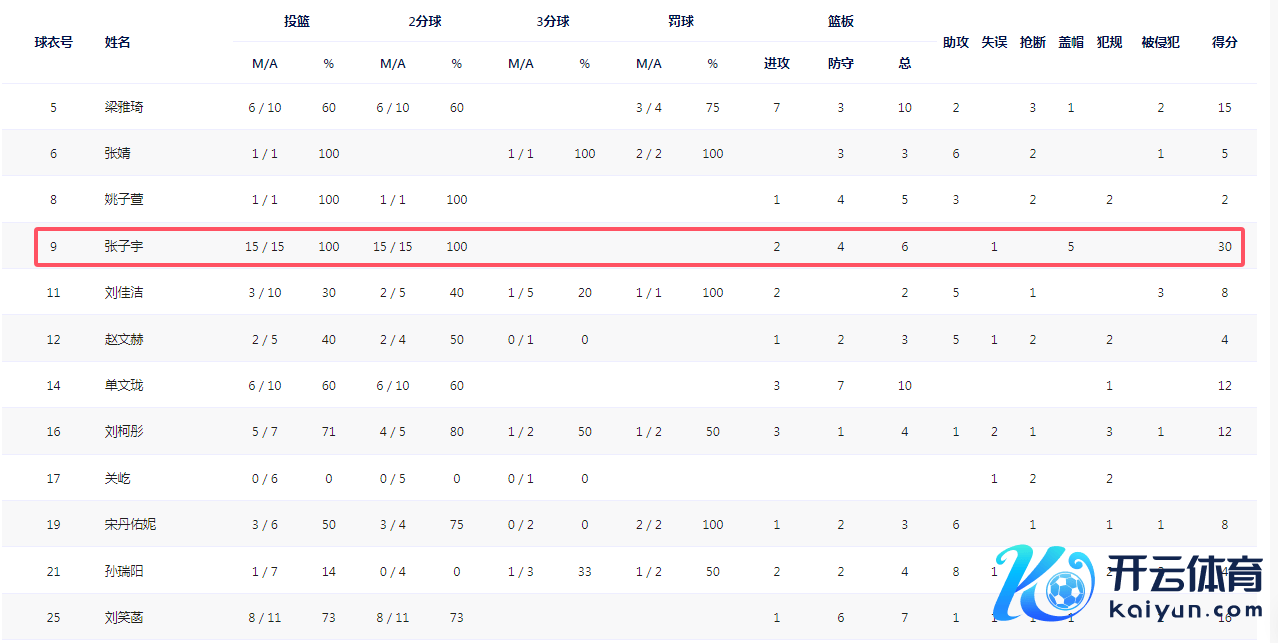Select the 3分球 header group
Screen dimensions: 1278x643
(553, 21)
